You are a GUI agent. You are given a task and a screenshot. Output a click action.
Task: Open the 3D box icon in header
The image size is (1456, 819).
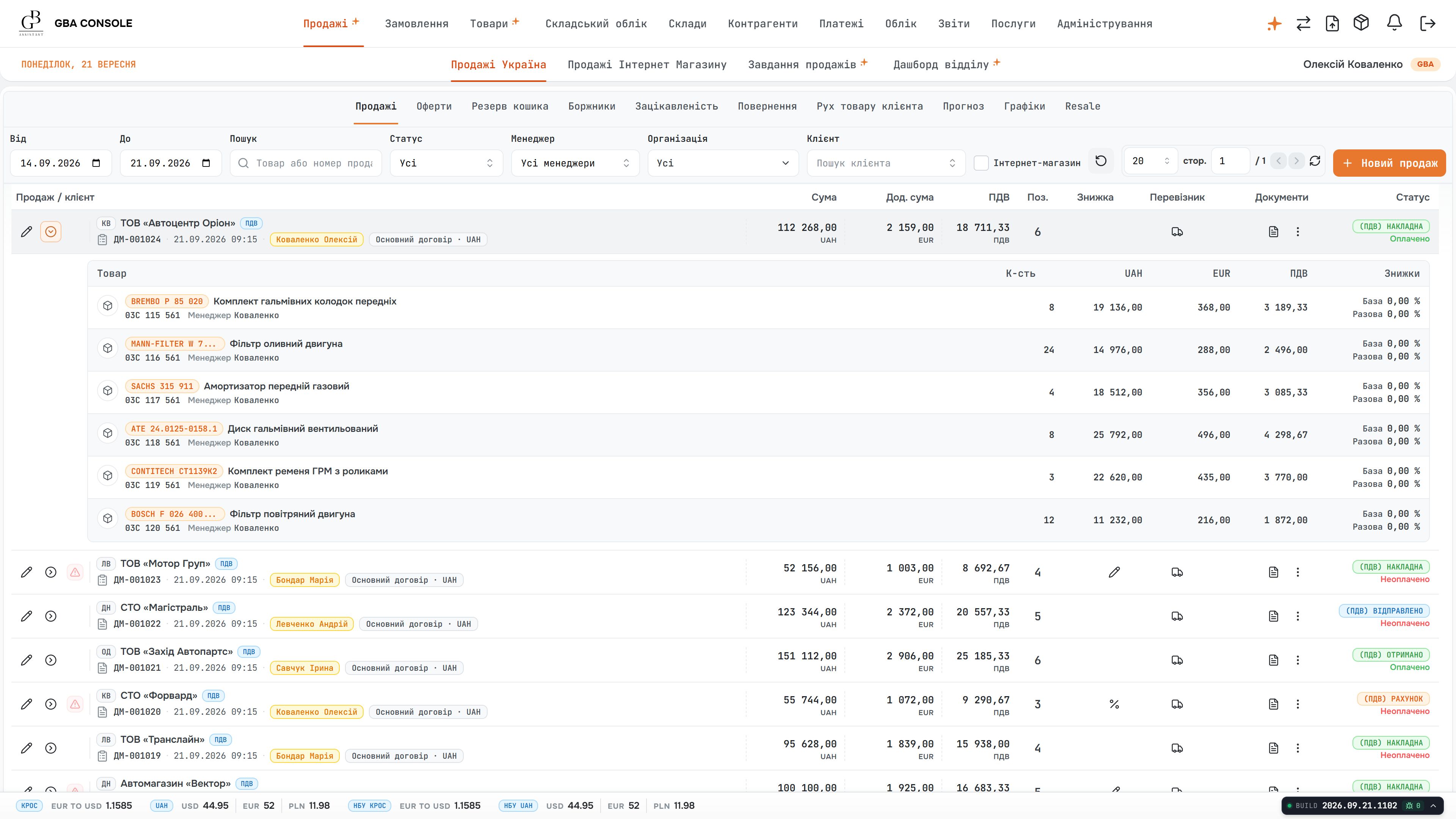(x=1361, y=23)
